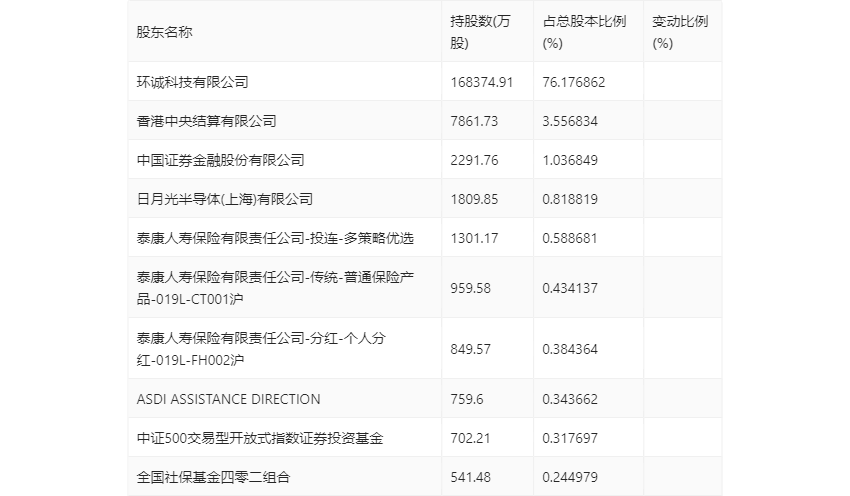This screenshot has width=850, height=496.
Task: Select the share count value 168374.91
Action: tap(481, 82)
